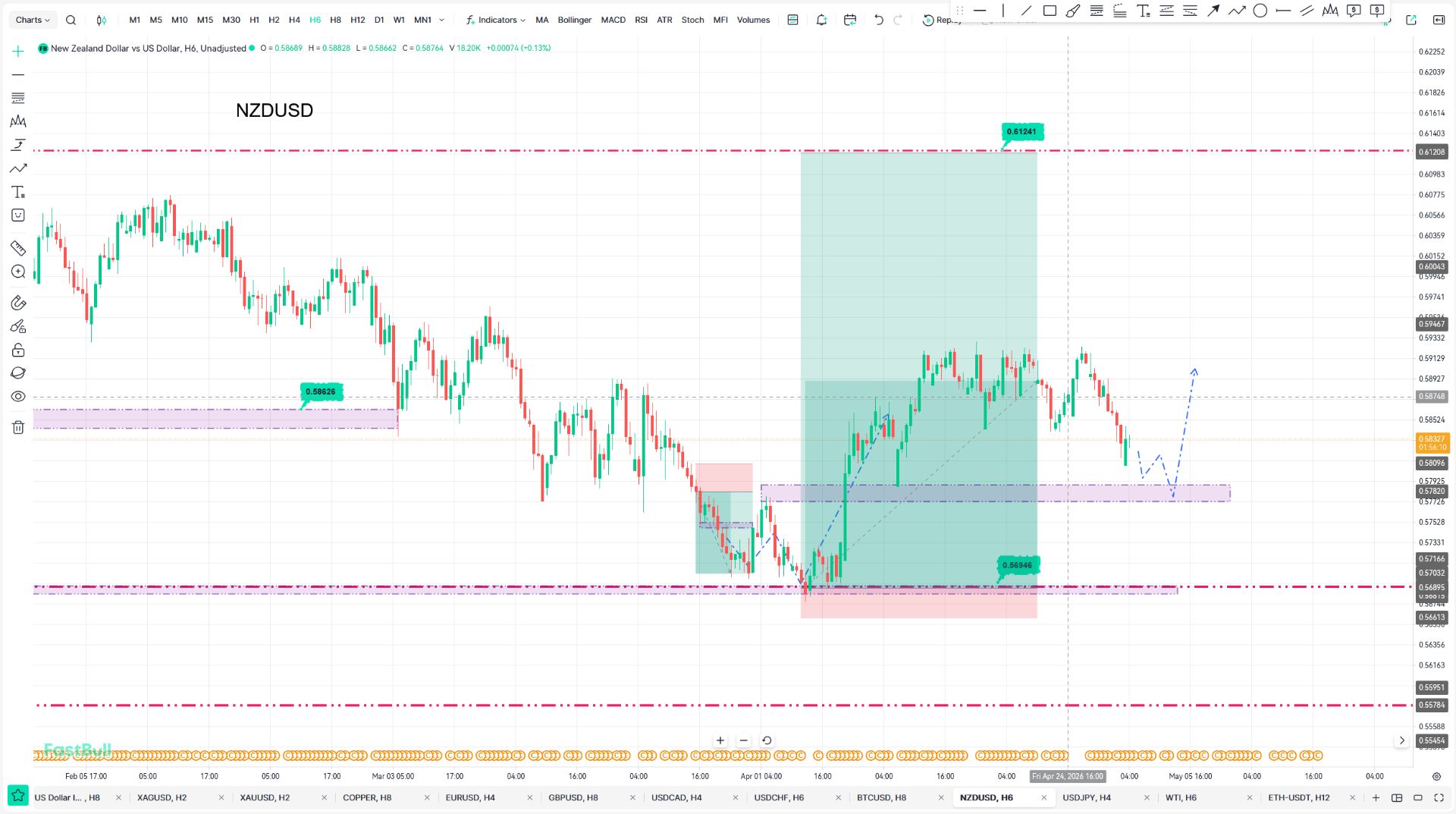Expand the Indicators dropdown
The width and height of the screenshot is (1456, 814).
point(496,20)
